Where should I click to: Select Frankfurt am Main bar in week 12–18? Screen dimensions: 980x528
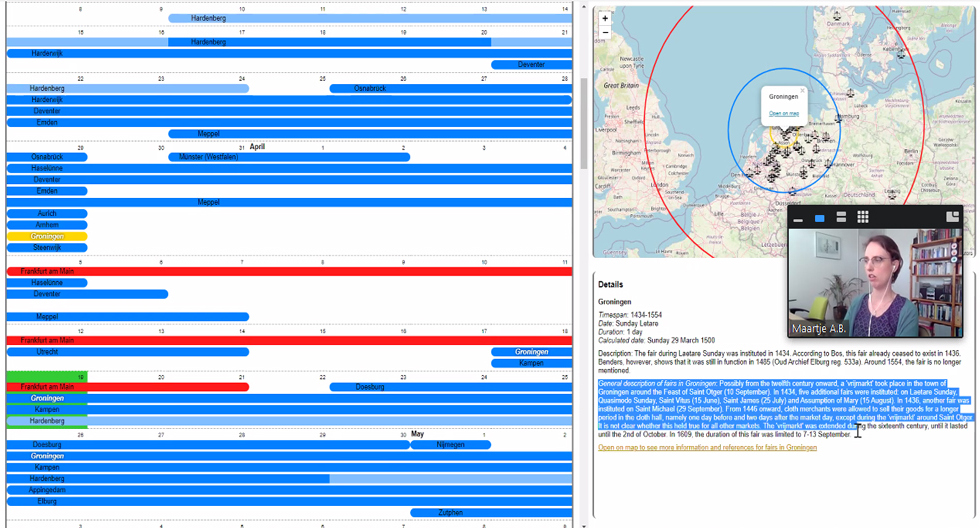tap(289, 341)
